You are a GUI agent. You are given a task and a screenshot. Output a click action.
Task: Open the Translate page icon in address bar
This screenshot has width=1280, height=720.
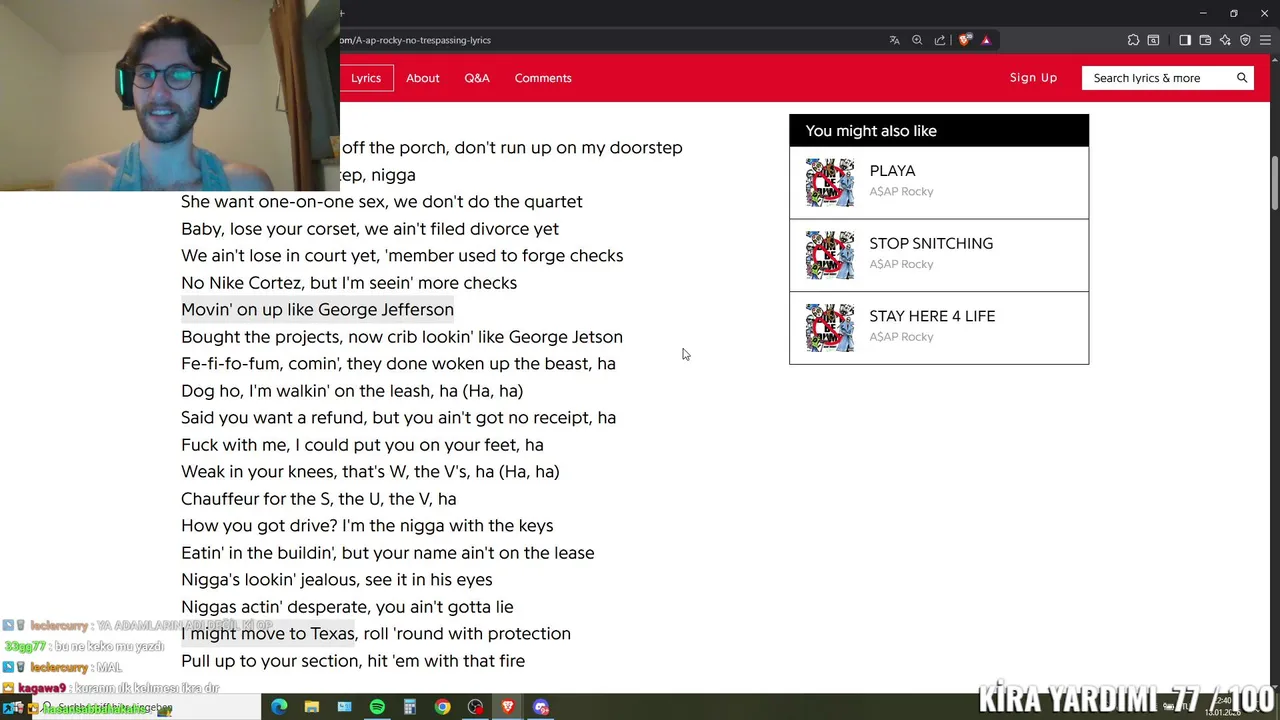(x=894, y=40)
